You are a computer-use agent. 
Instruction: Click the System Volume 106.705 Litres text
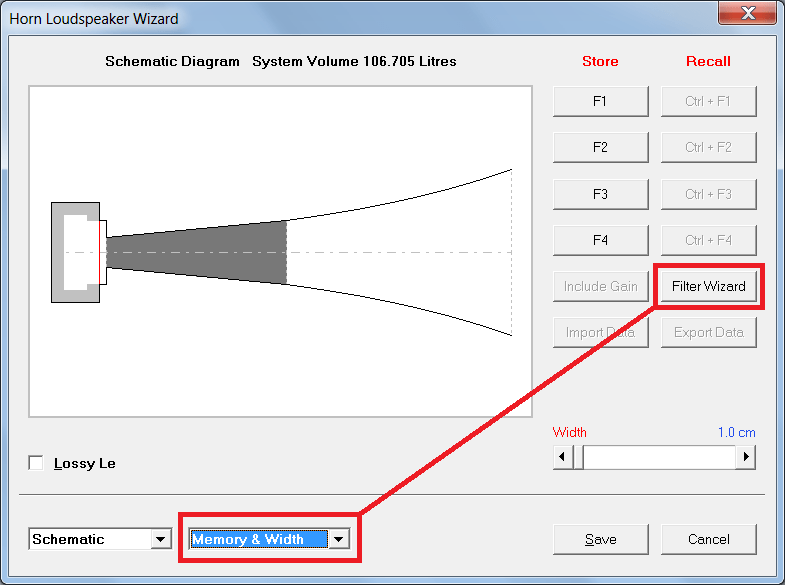(x=354, y=62)
